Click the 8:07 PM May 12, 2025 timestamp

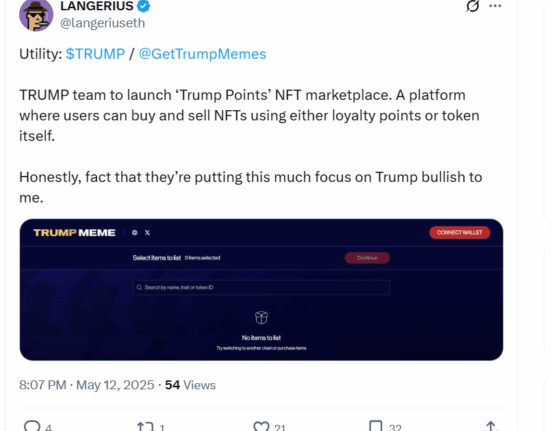point(86,385)
